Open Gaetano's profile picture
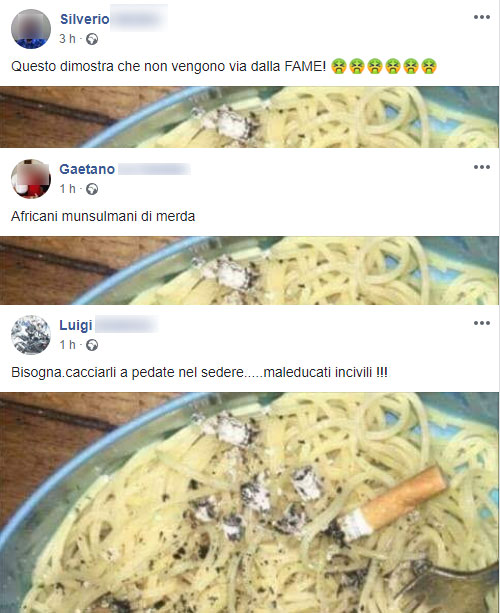The width and height of the screenshot is (500, 613). 31,179
